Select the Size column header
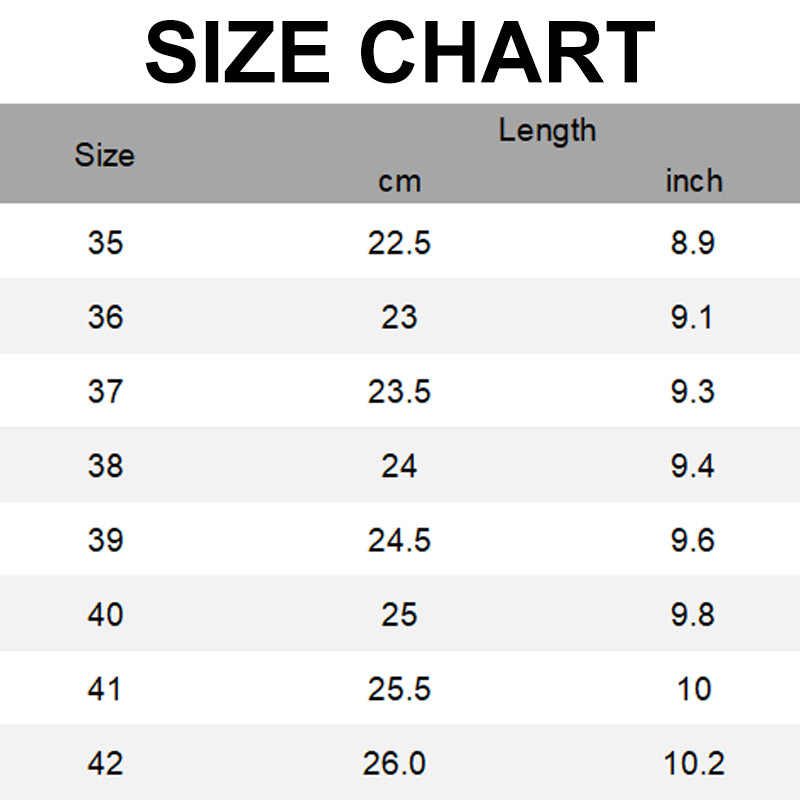The image size is (800, 800). pos(104,156)
